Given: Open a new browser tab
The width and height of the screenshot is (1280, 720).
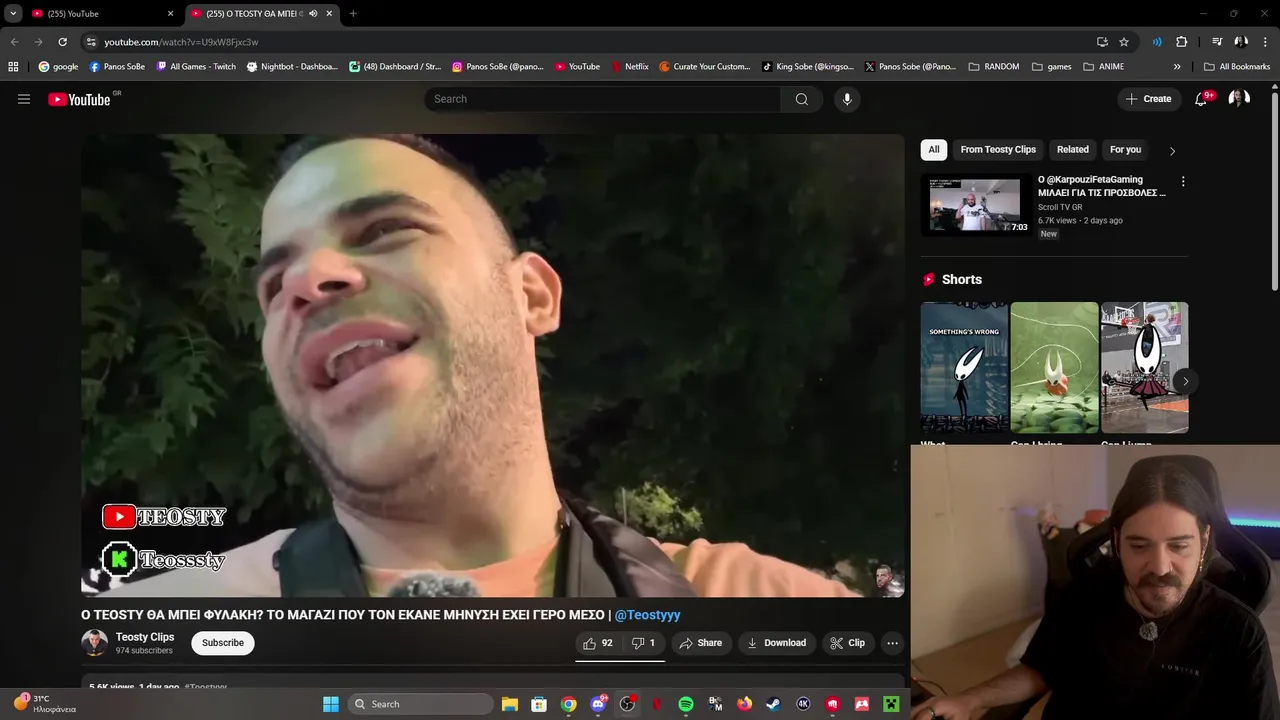Looking at the screenshot, I should pos(353,14).
